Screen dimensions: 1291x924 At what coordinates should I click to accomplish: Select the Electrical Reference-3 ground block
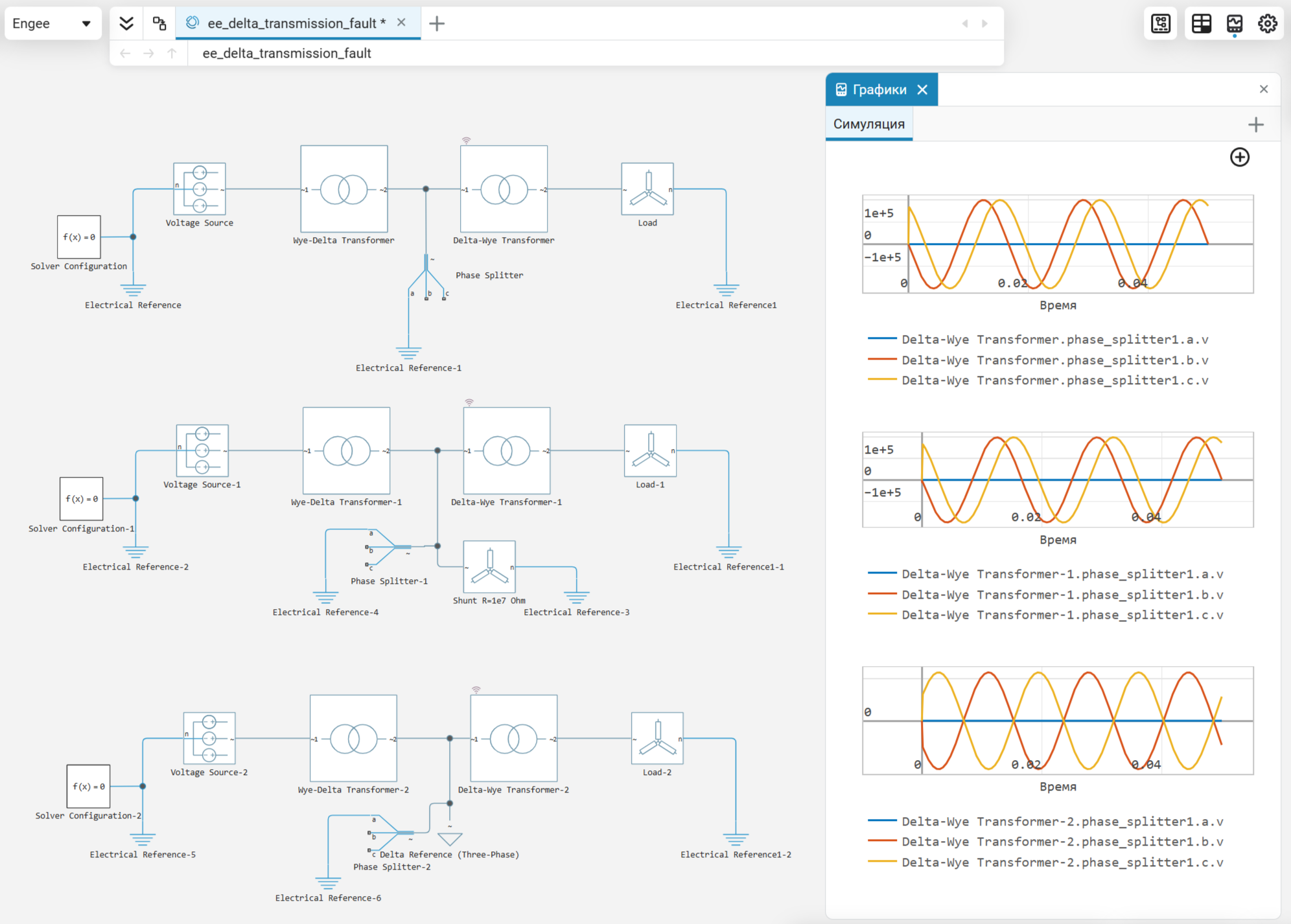click(576, 597)
